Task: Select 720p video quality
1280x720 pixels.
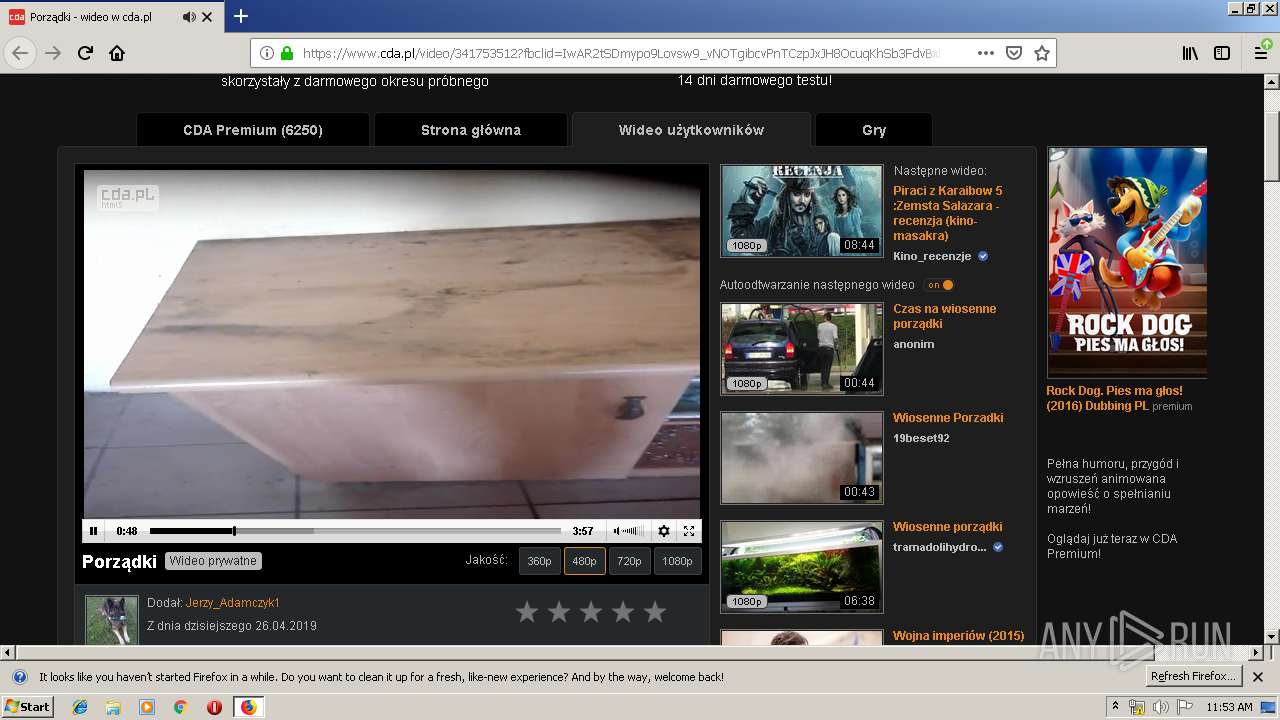Action: [x=629, y=561]
